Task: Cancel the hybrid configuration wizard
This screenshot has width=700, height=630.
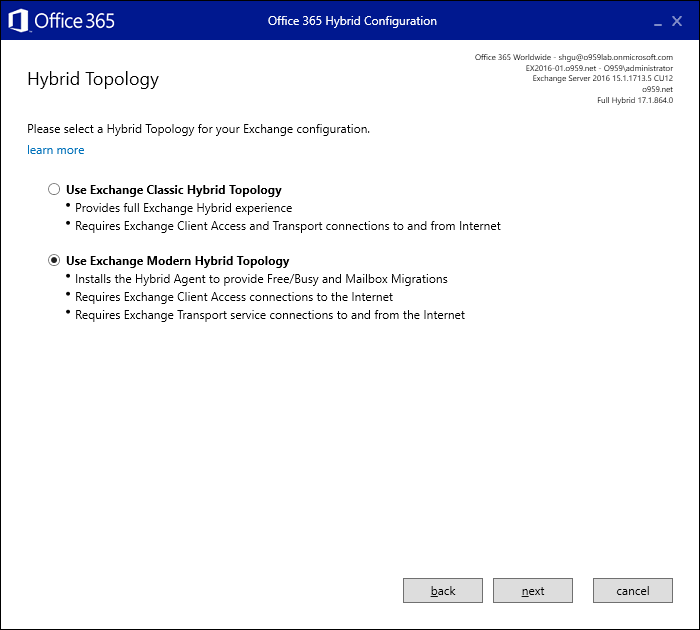Action: pos(633,591)
